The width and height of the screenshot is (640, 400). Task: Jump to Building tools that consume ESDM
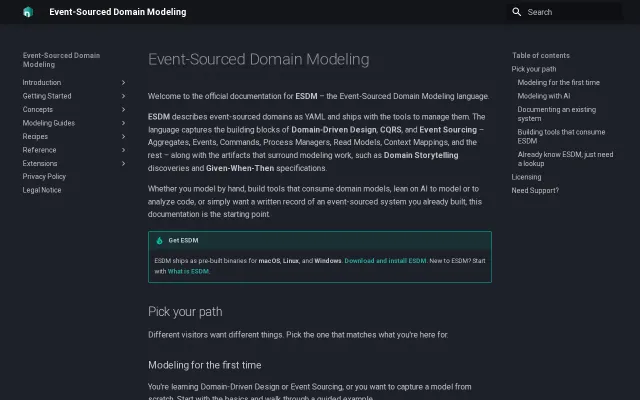click(x=561, y=136)
